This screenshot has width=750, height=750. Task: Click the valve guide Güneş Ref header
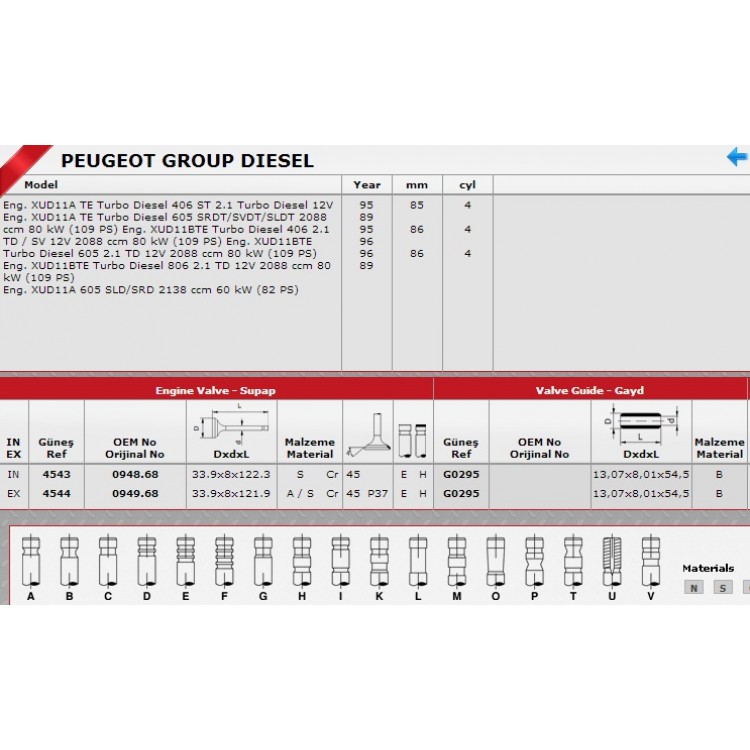[x=461, y=448]
